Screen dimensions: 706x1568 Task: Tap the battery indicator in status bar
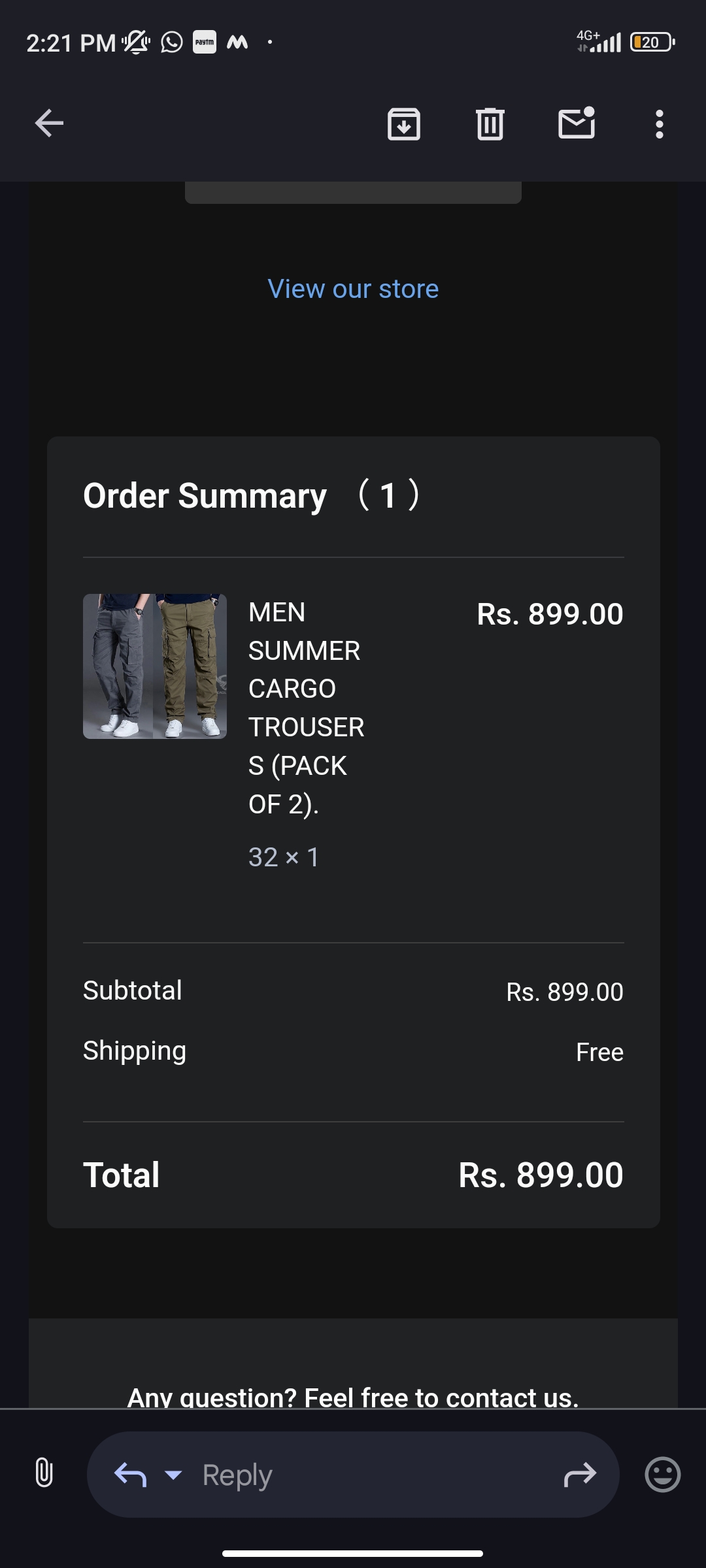click(x=652, y=42)
